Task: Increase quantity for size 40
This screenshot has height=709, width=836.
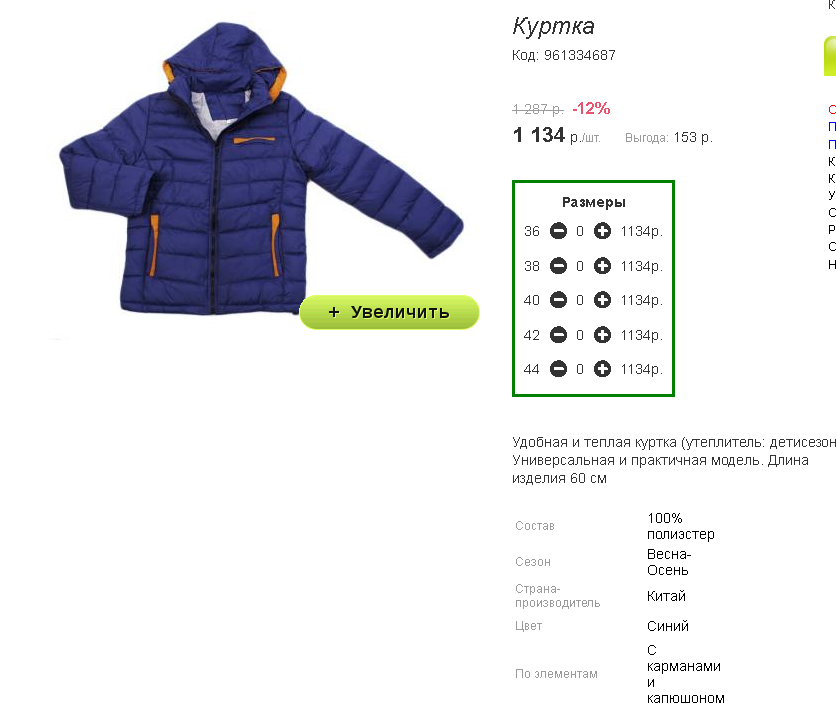Action: click(602, 300)
